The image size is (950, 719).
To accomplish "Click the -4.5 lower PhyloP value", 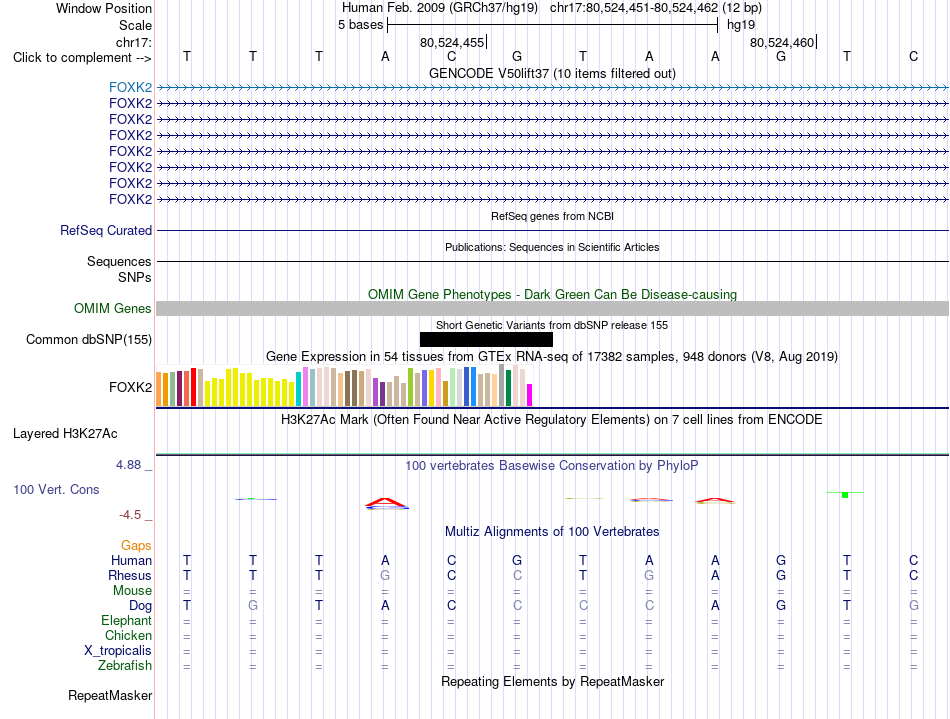I will (130, 515).
